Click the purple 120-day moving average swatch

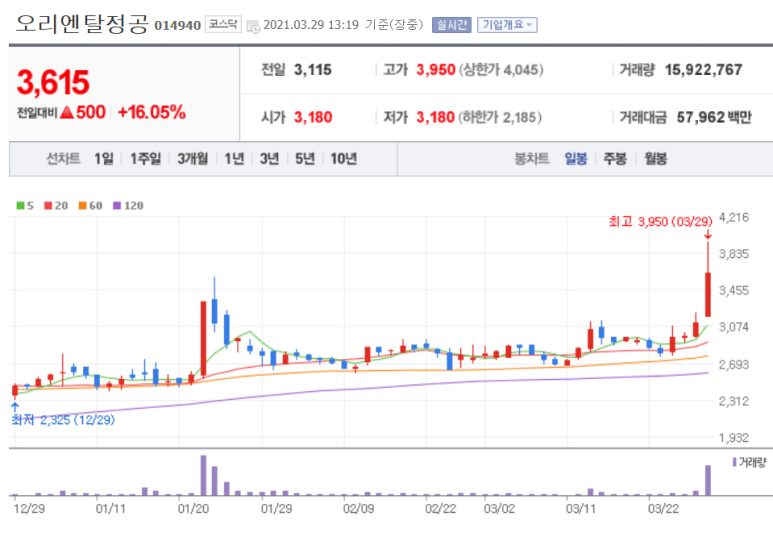tap(117, 206)
